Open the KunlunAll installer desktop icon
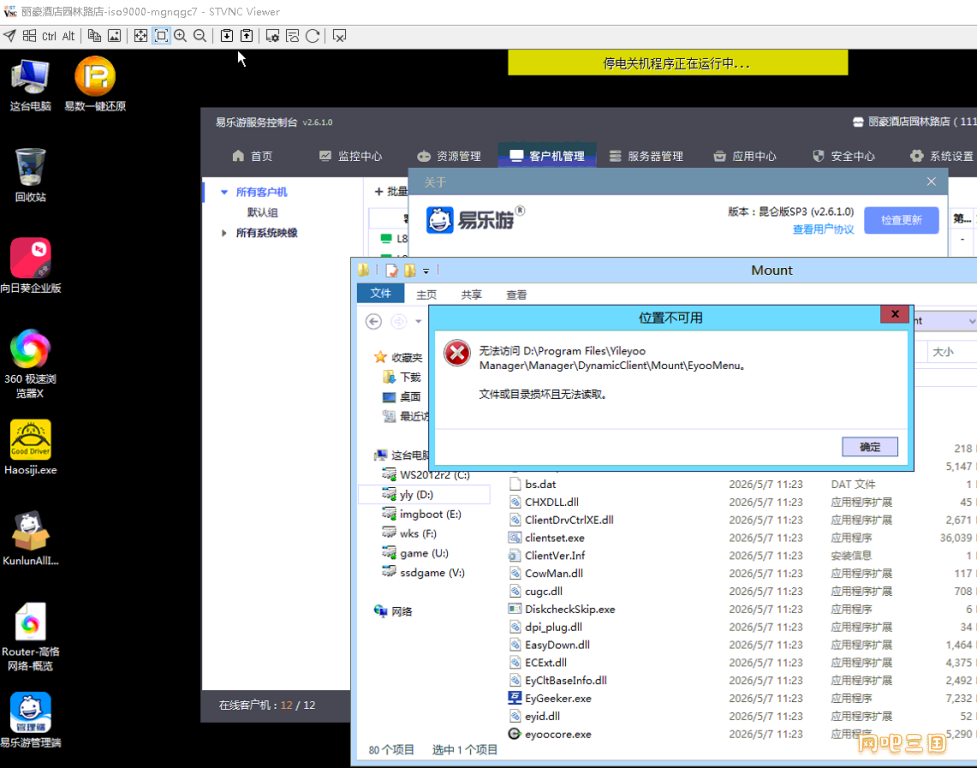The width and height of the screenshot is (977, 768). click(x=31, y=539)
